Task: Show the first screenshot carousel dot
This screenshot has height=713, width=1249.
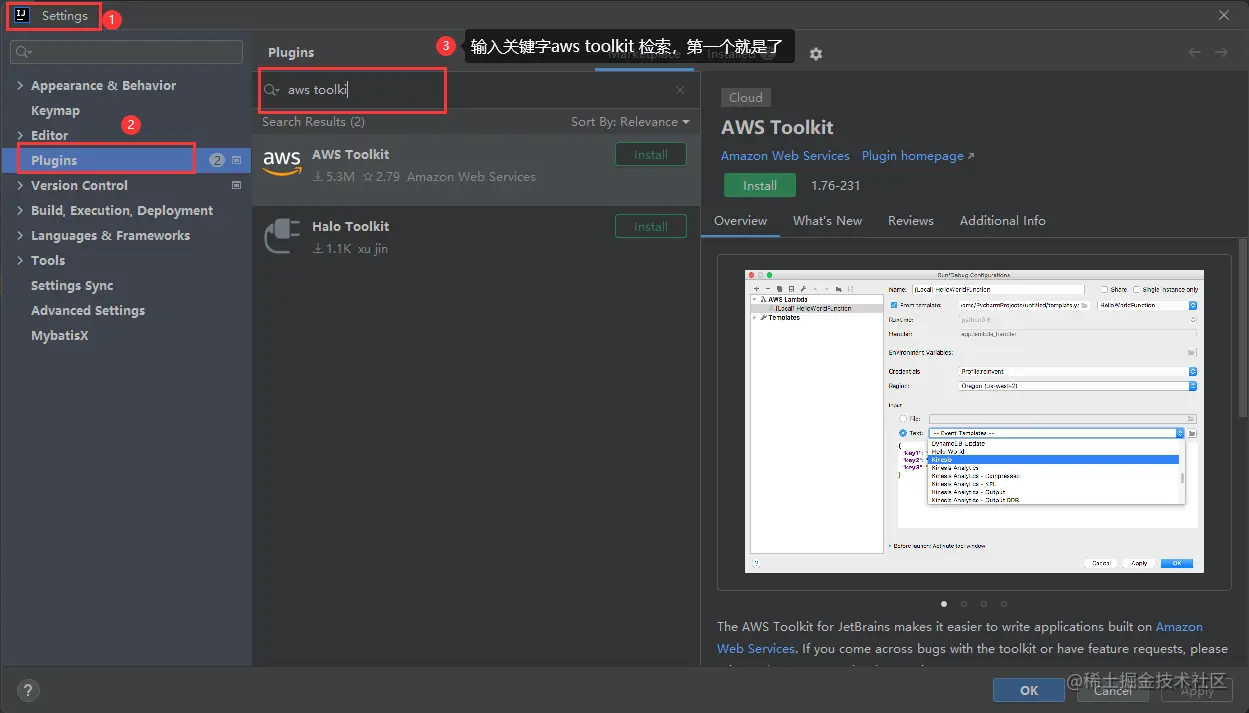Action: [944, 604]
